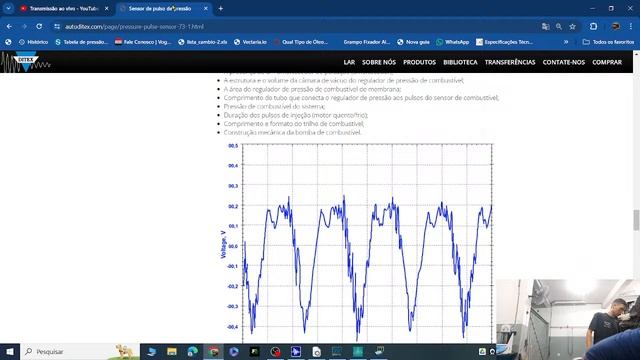Image resolution: width=640 pixels, height=360 pixels.
Task: Open the CONTATE-NOS menu item
Action: tap(564, 62)
